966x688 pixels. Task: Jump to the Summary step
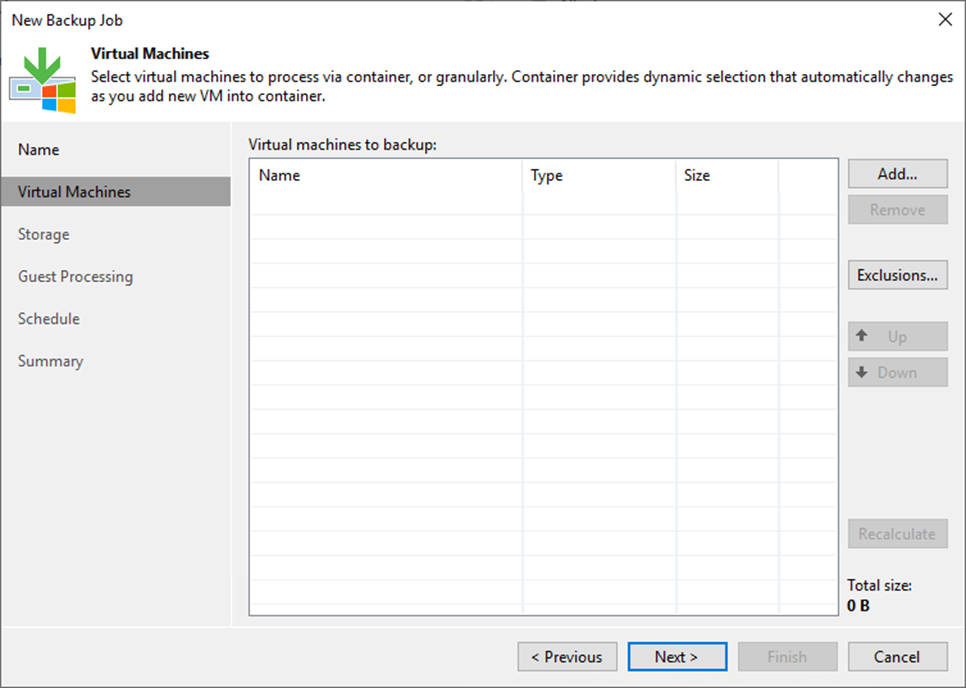pos(50,361)
